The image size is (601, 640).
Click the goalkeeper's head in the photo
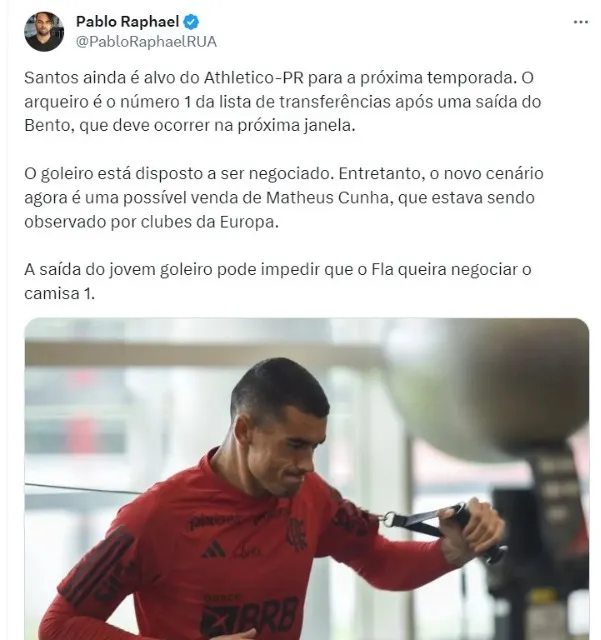tap(282, 424)
